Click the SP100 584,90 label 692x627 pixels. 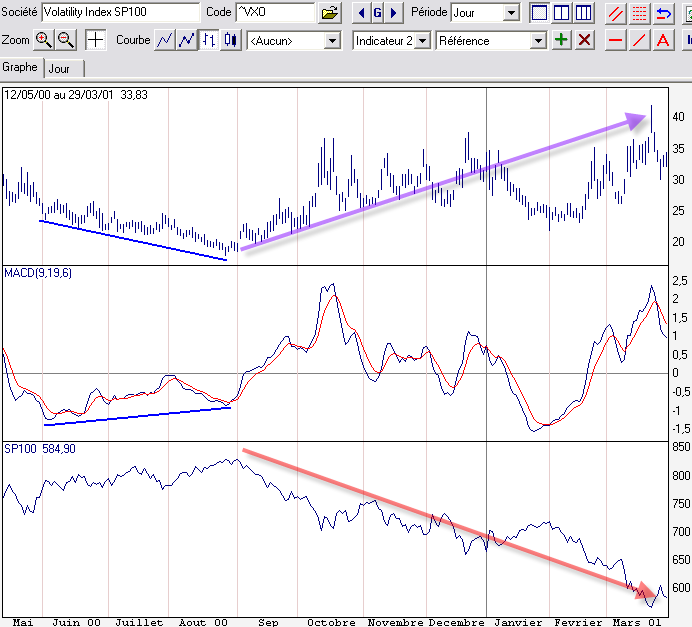(x=40, y=449)
